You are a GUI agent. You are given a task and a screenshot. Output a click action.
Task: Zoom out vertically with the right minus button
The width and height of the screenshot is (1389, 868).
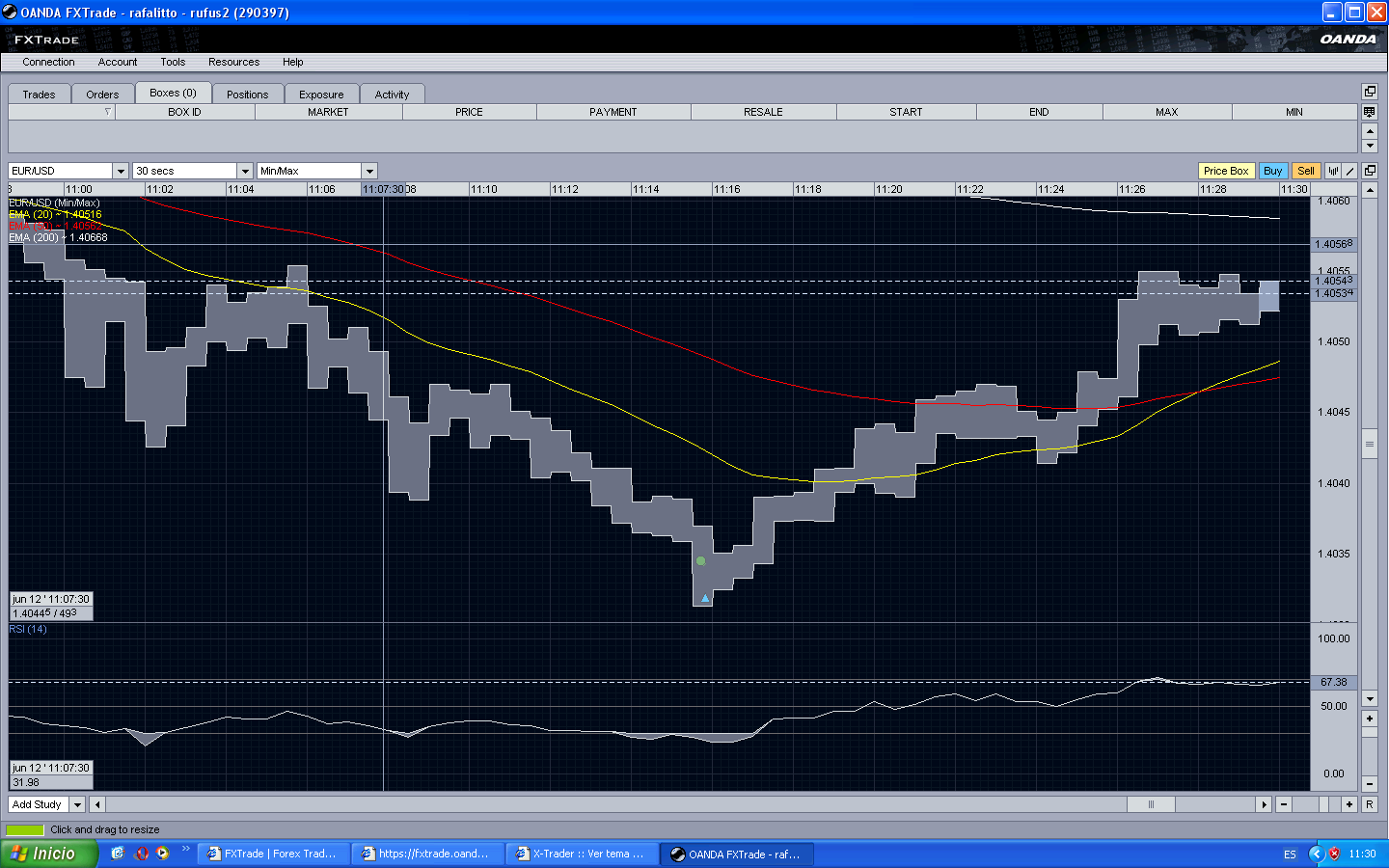click(1370, 783)
